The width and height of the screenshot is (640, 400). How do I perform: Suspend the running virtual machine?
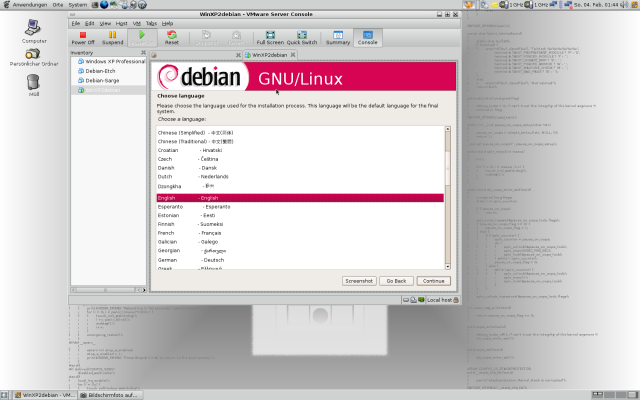coord(112,38)
